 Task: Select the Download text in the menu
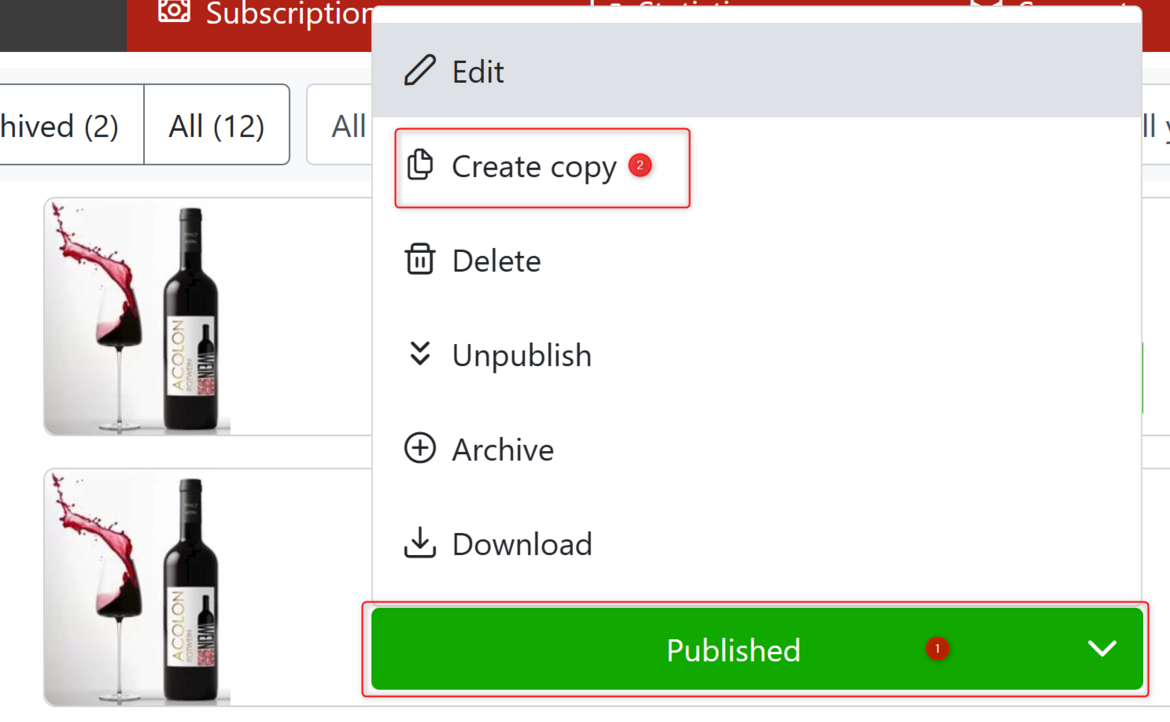click(521, 544)
